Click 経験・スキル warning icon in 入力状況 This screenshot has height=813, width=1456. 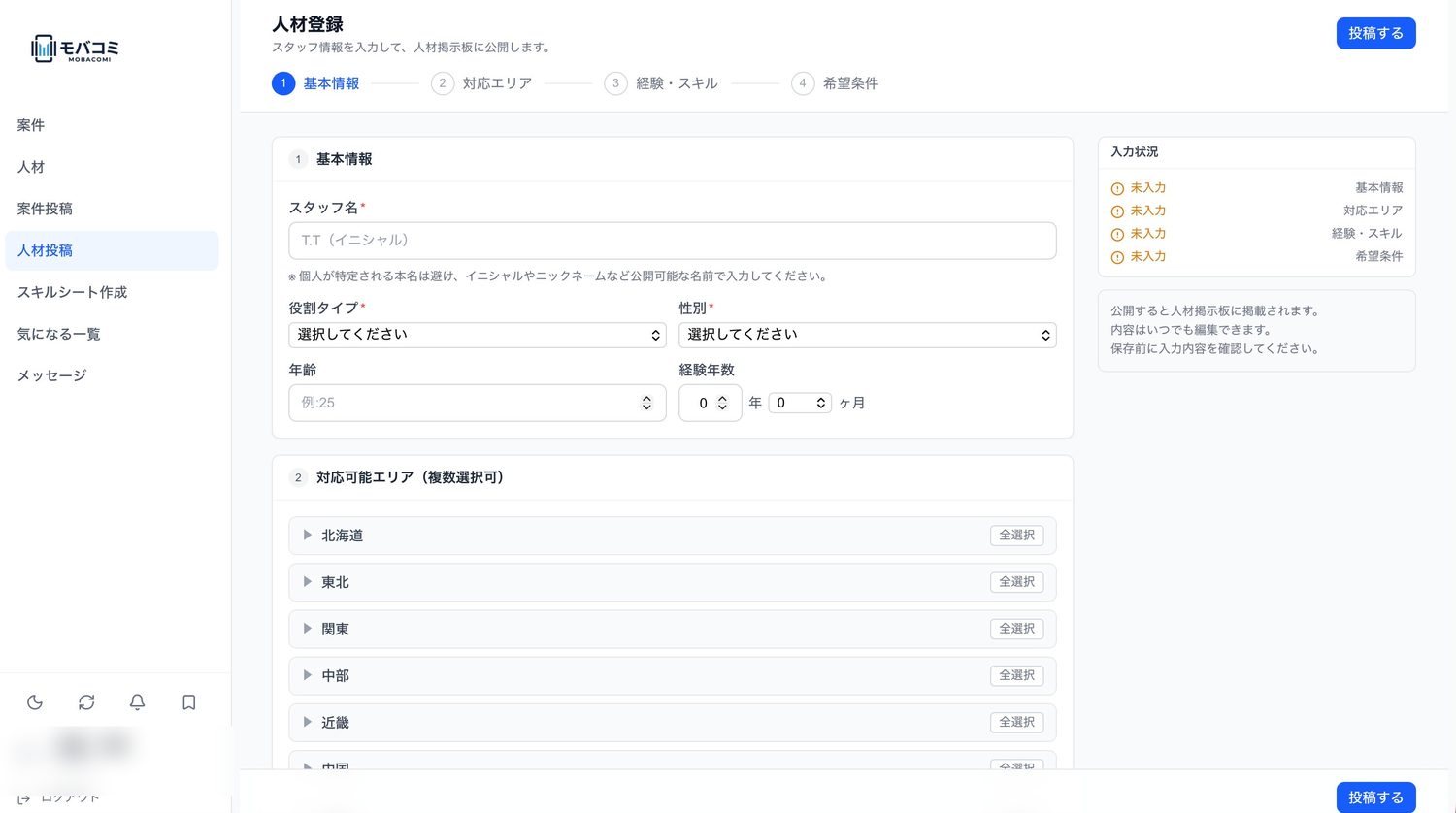1117,235
